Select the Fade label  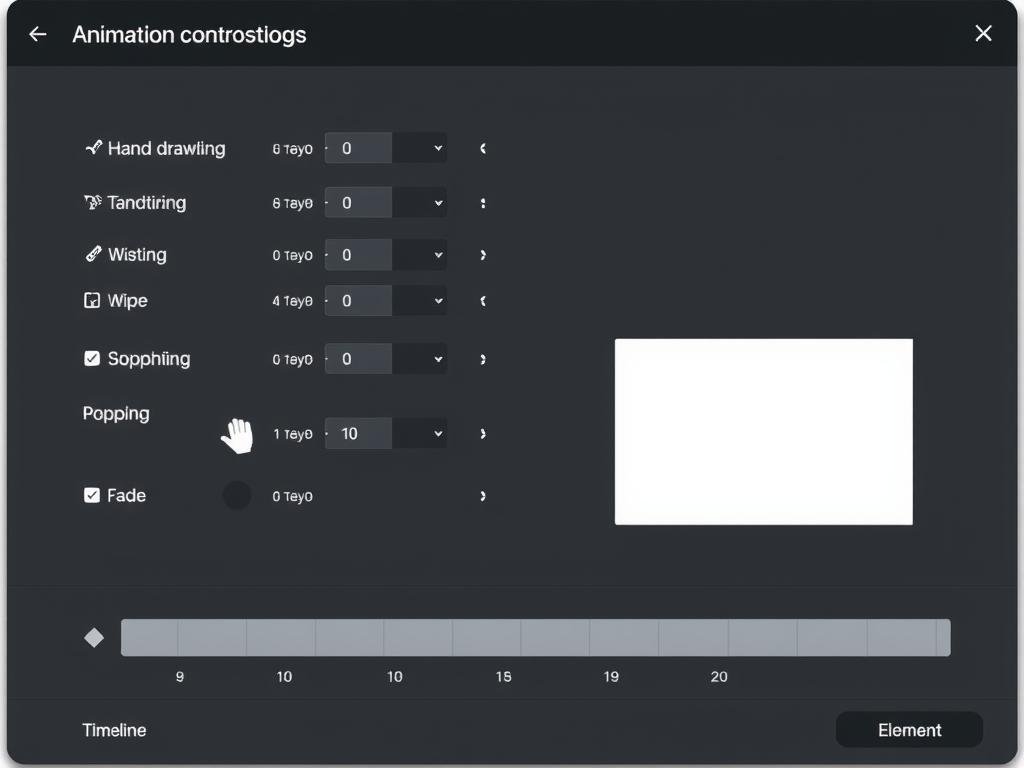pos(127,495)
